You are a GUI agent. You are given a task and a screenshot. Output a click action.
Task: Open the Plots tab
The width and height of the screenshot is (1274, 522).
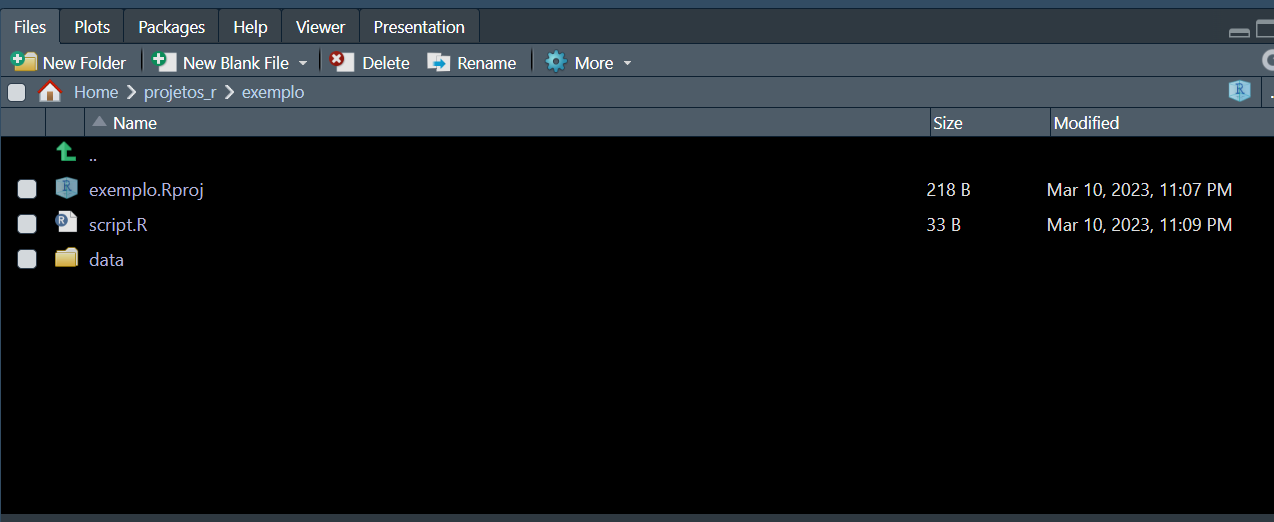coord(92,27)
